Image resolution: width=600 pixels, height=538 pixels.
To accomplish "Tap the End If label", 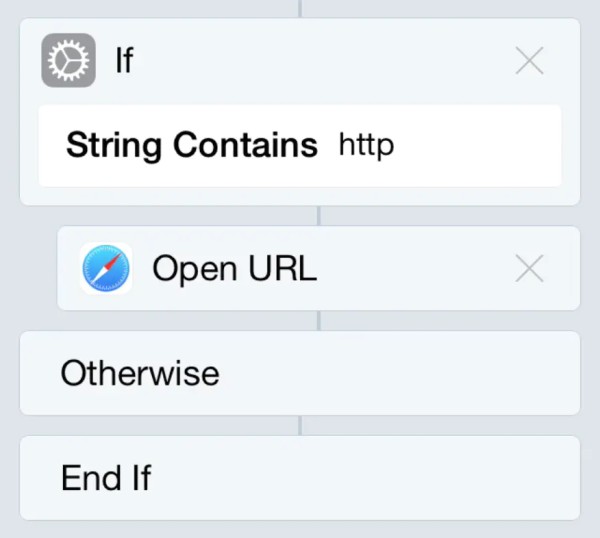I will click(x=106, y=478).
